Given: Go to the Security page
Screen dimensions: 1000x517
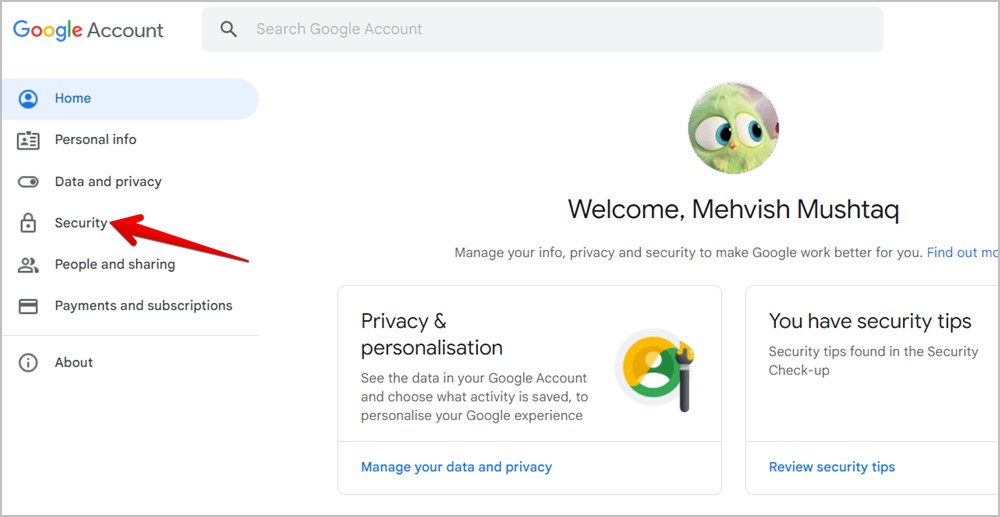Looking at the screenshot, I should (81, 223).
